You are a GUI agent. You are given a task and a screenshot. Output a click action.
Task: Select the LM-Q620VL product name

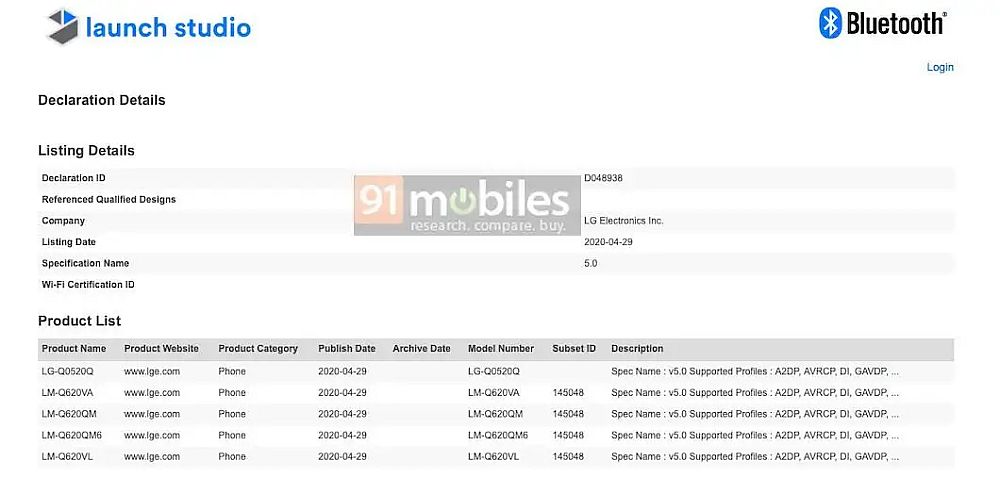tap(68, 456)
